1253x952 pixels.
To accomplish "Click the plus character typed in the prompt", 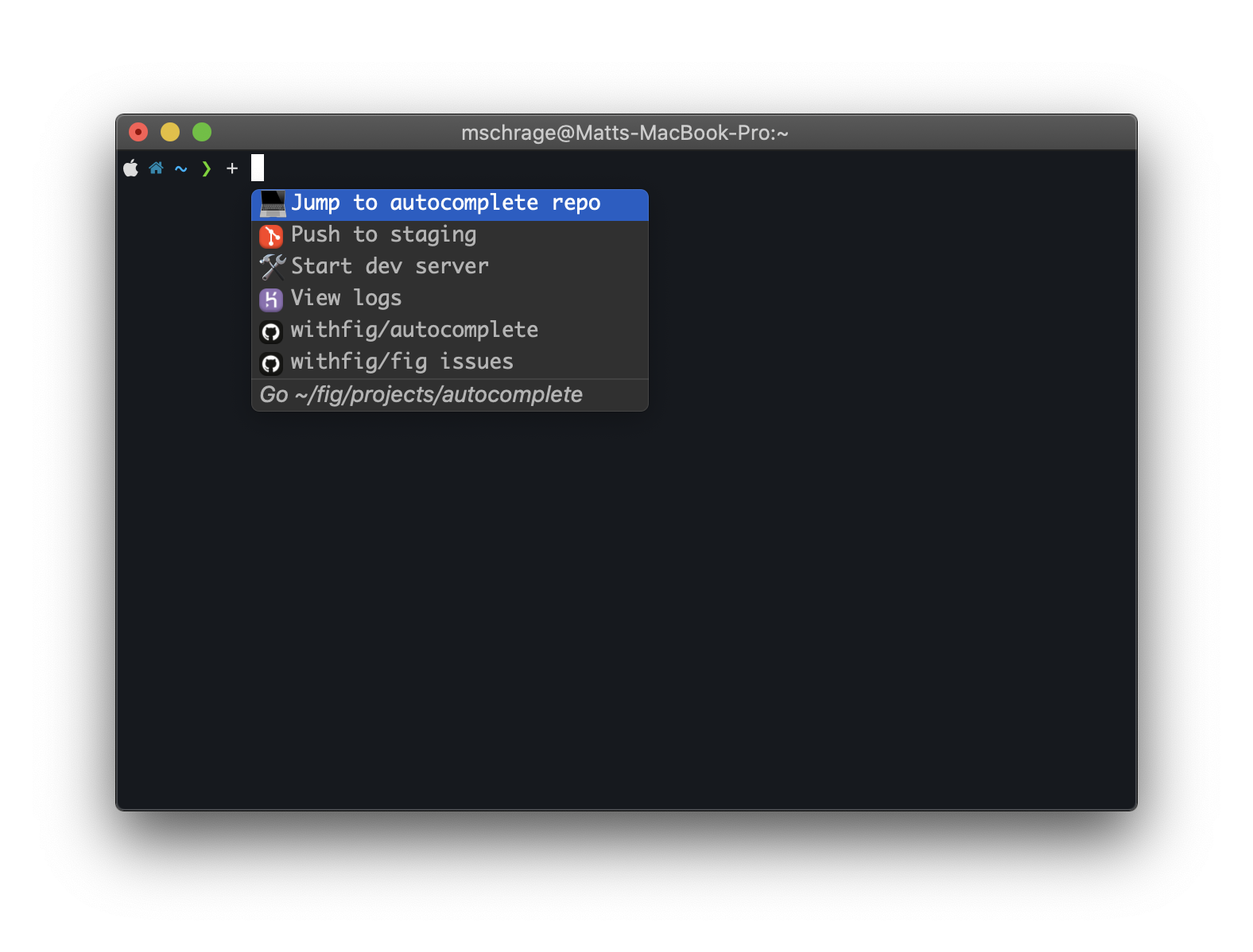I will coord(232,168).
